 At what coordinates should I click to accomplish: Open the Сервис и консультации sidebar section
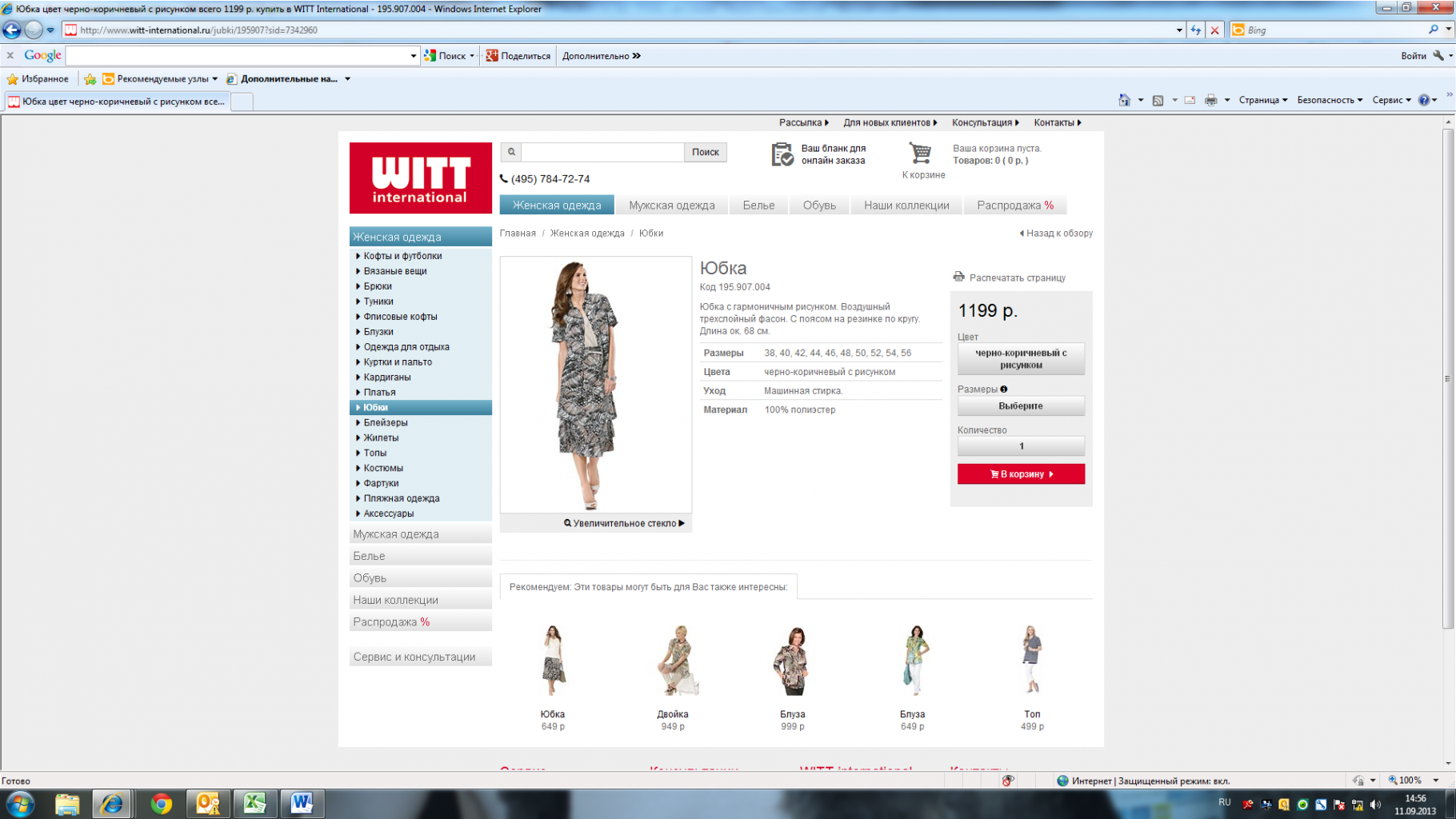[421, 657]
